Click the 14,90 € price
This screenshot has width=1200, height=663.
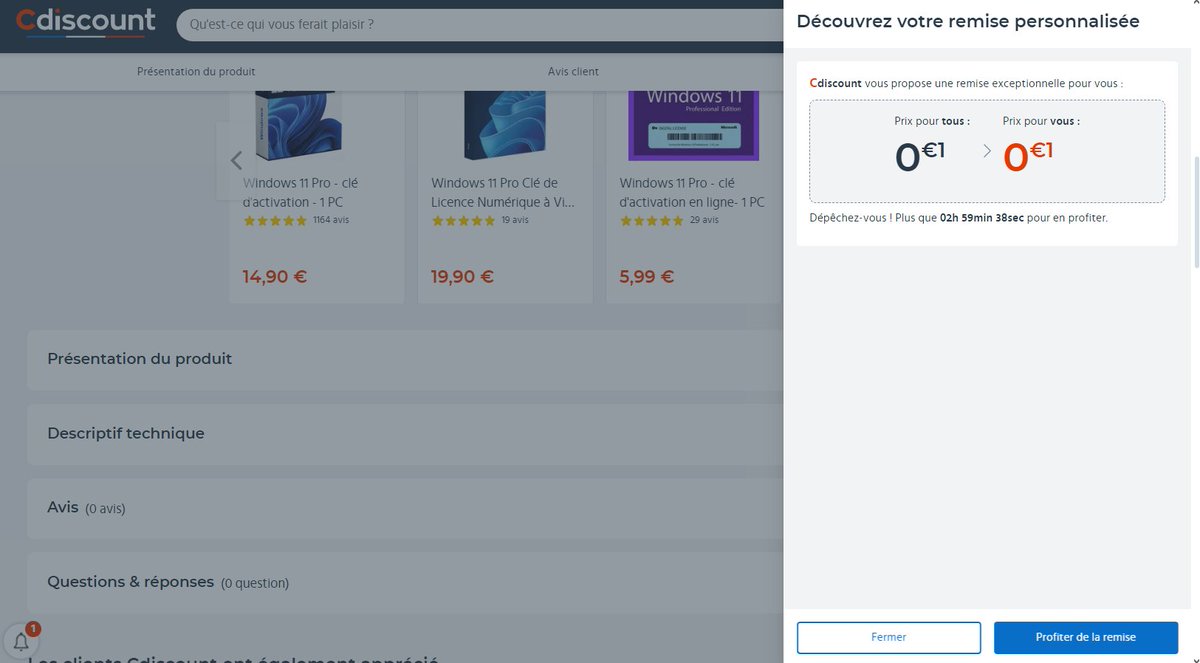pos(275,277)
